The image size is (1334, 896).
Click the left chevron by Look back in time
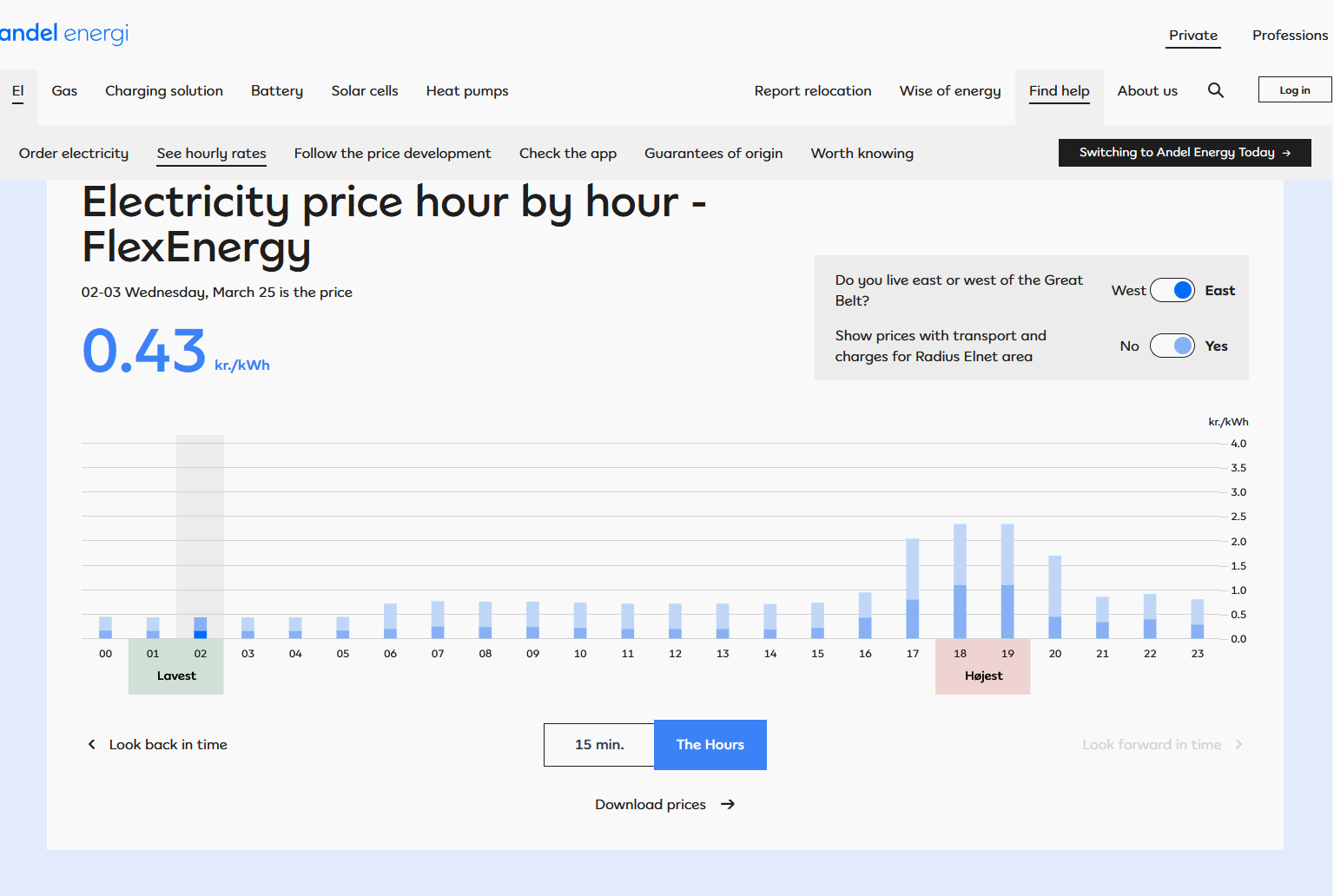pyautogui.click(x=92, y=745)
